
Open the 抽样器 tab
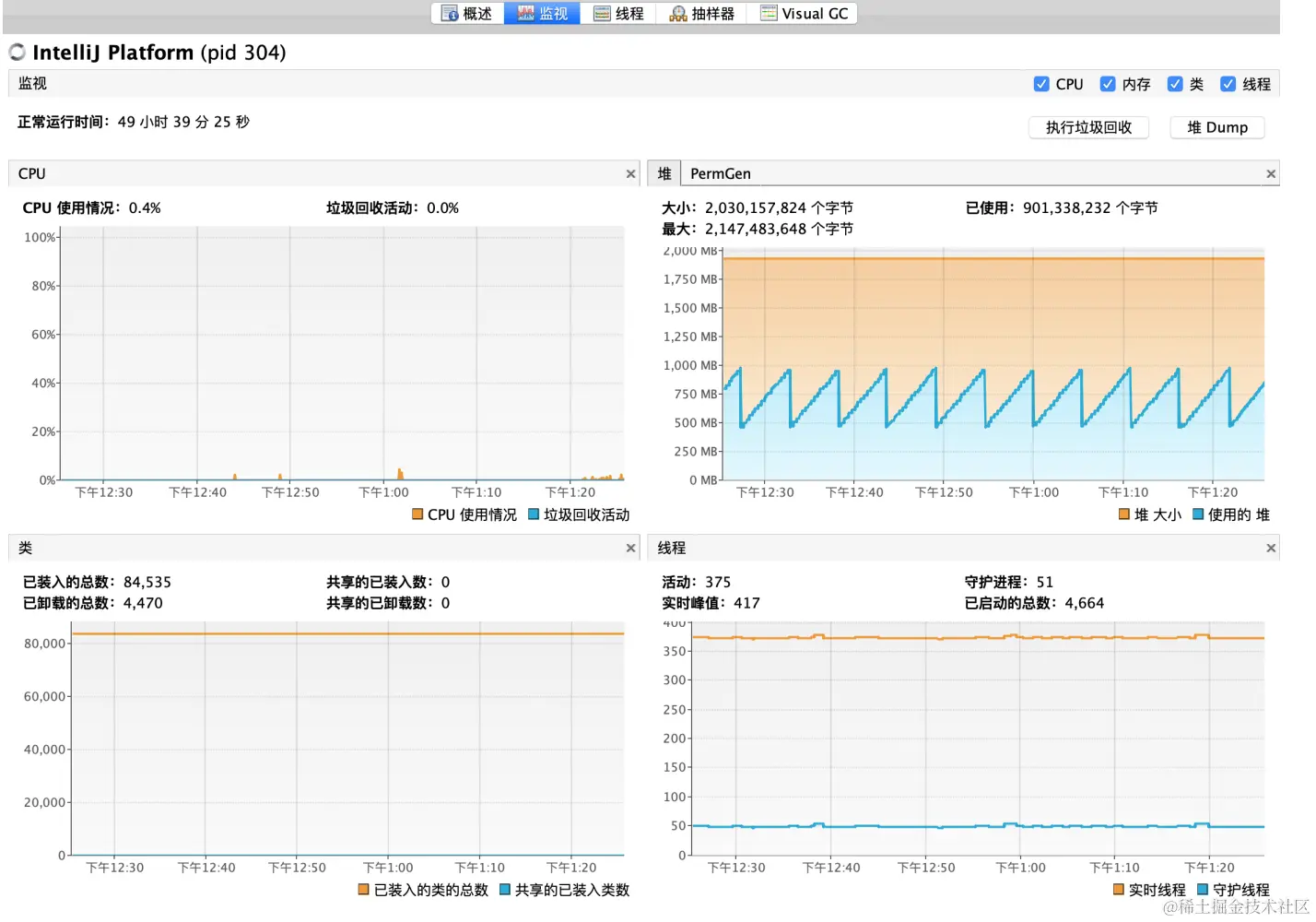(702, 14)
